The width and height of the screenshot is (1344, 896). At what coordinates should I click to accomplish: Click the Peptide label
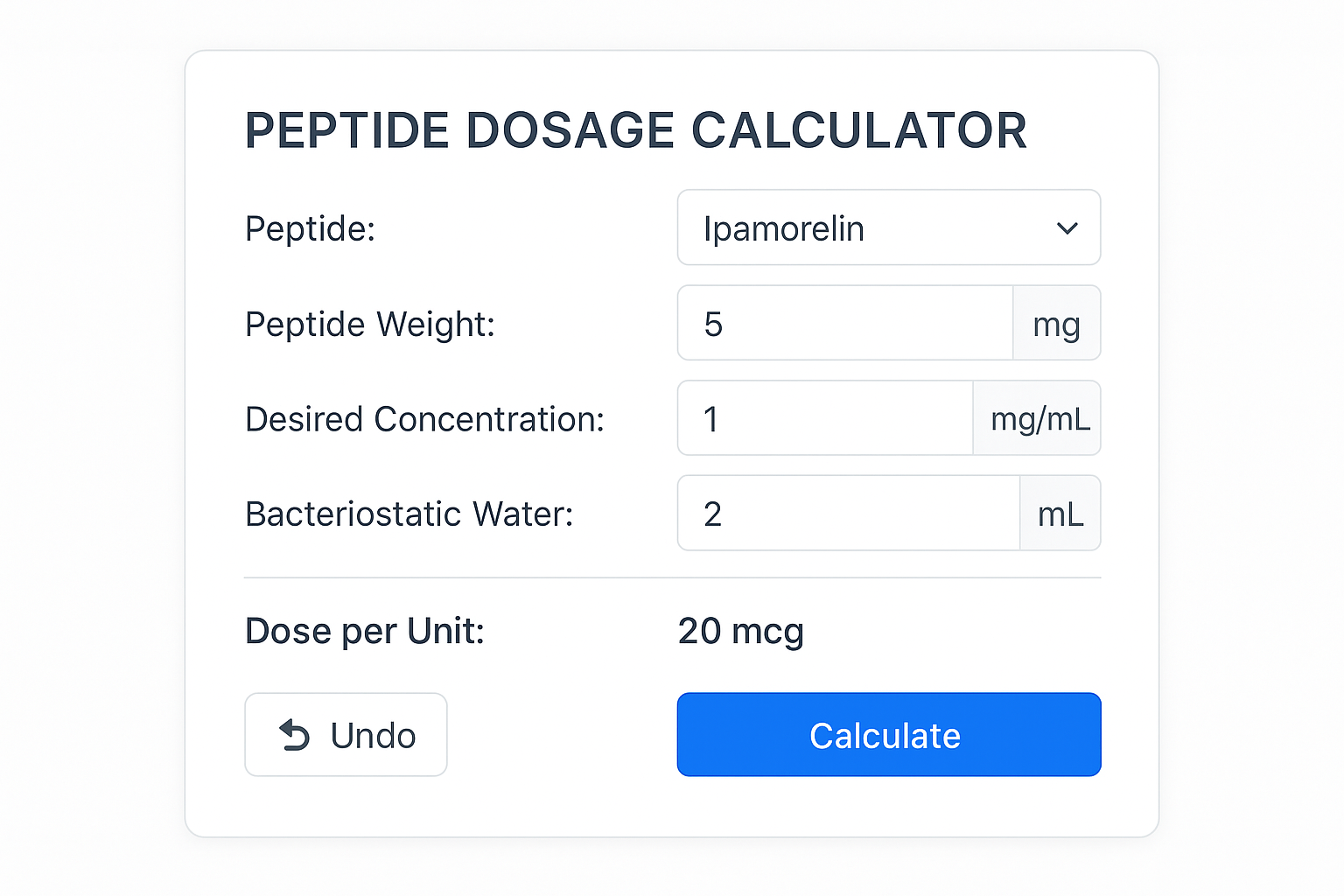click(310, 227)
